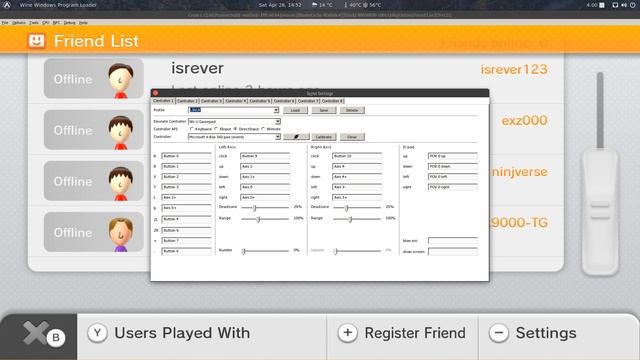Viewport: 640px width, 360px height.
Task: Click the plus icon beside Register Friend
Action: [x=347, y=333]
